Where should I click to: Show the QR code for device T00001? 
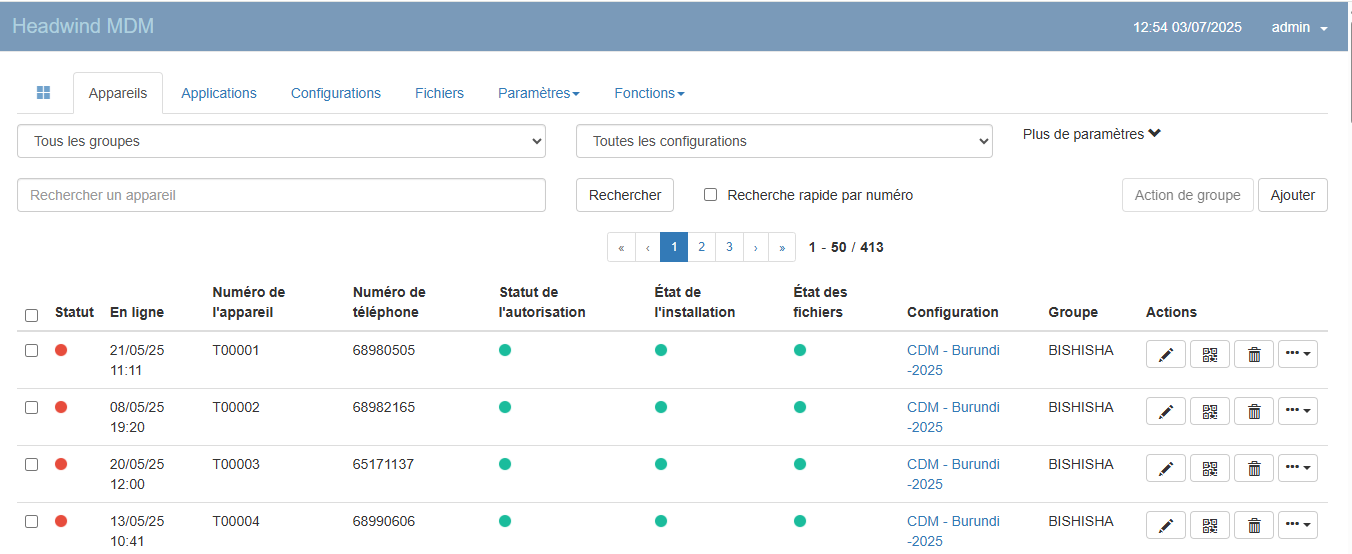pyautogui.click(x=1209, y=355)
